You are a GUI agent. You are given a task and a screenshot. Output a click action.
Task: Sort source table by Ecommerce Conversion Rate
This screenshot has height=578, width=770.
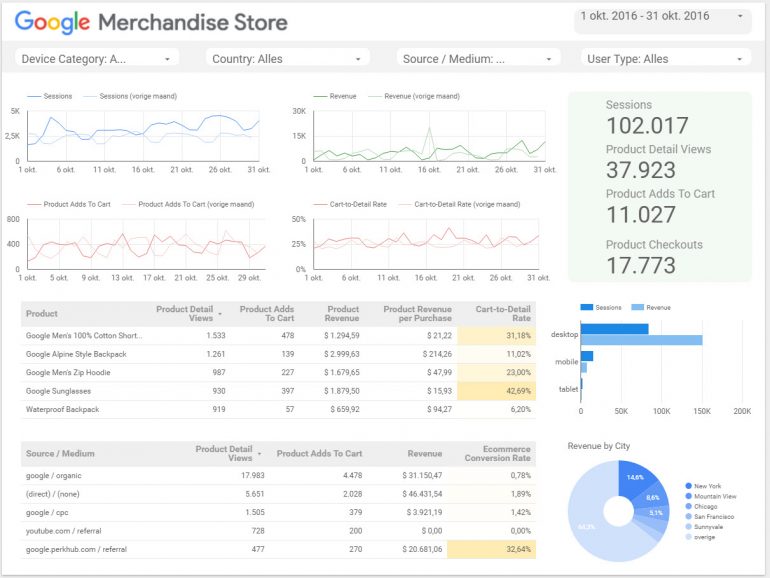497,453
